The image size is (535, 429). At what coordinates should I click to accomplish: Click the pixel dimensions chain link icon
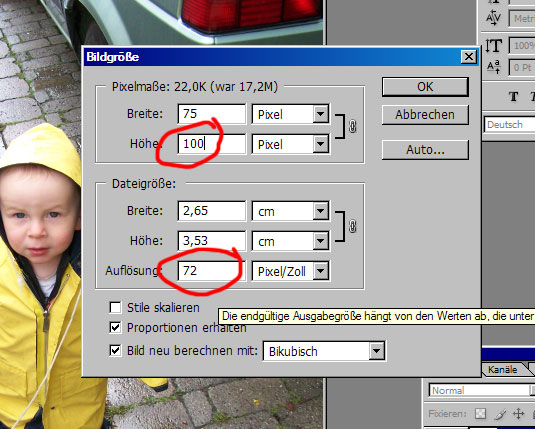[352, 127]
